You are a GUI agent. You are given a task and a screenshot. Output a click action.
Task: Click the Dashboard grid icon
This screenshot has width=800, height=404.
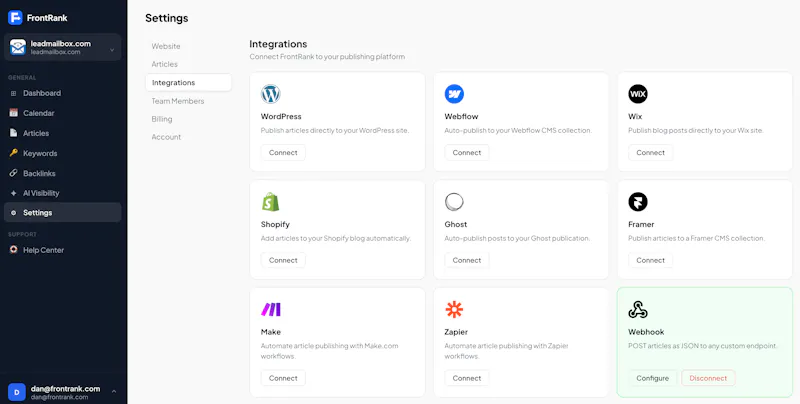pos(13,93)
